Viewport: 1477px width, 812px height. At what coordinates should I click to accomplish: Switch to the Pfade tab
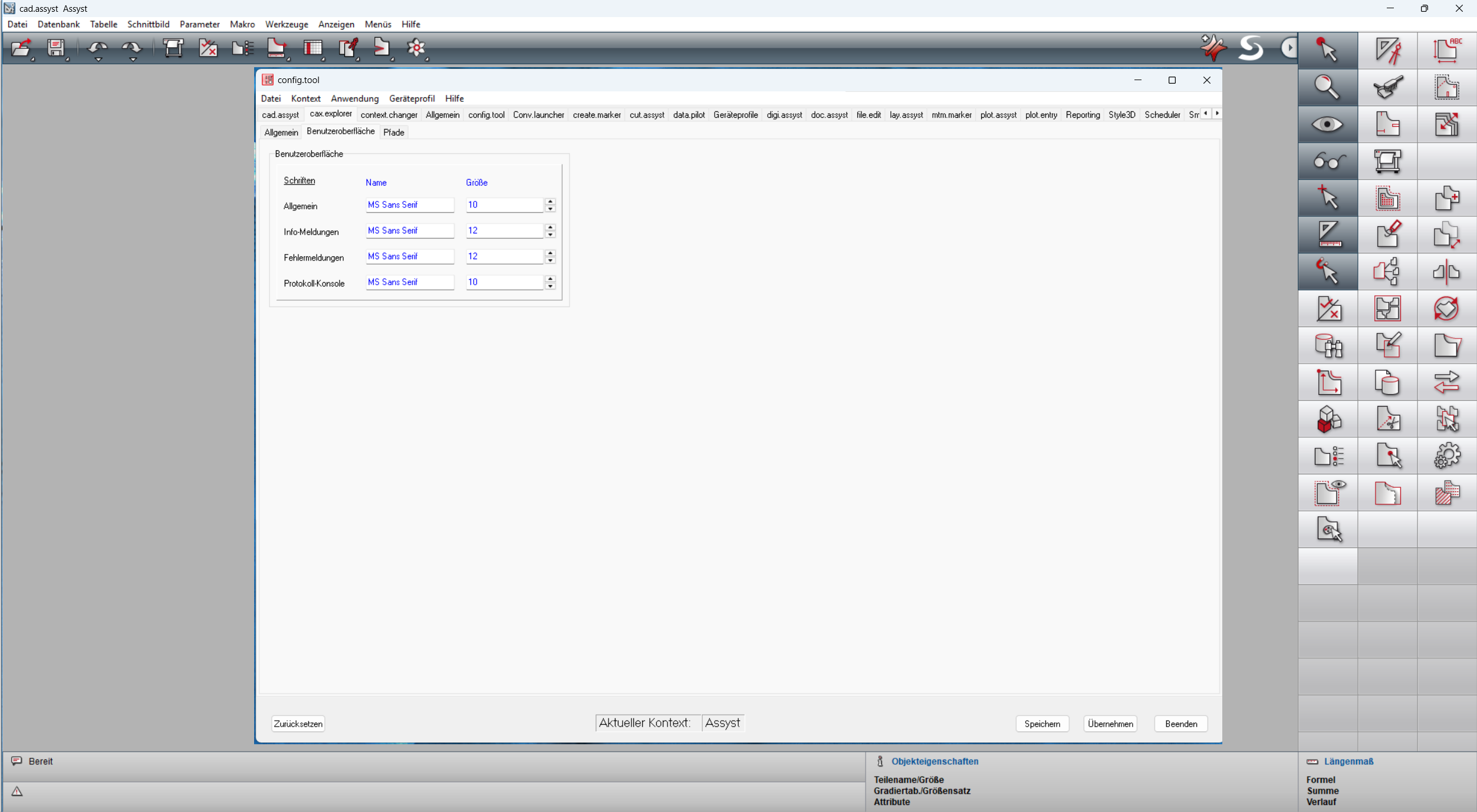393,133
